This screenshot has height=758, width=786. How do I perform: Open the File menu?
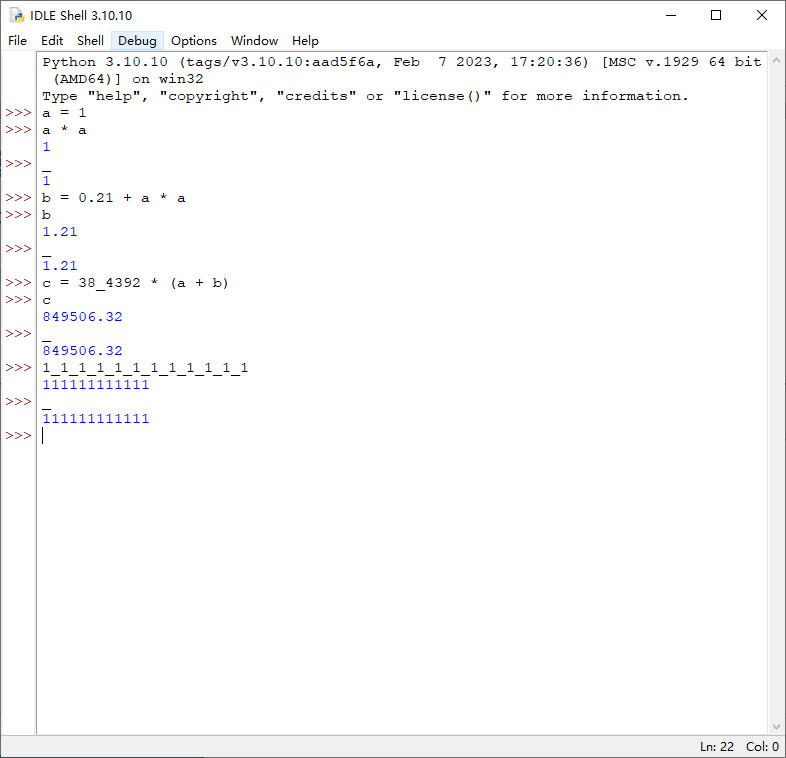point(18,41)
